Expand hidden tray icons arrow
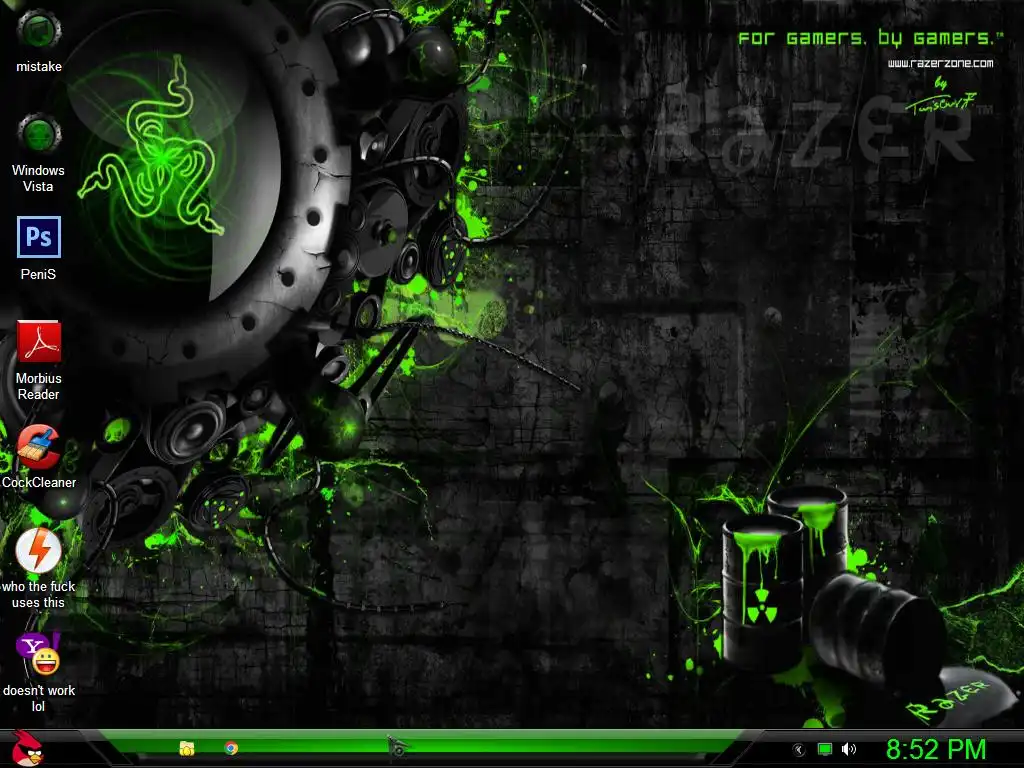The height and width of the screenshot is (768, 1024). (799, 750)
